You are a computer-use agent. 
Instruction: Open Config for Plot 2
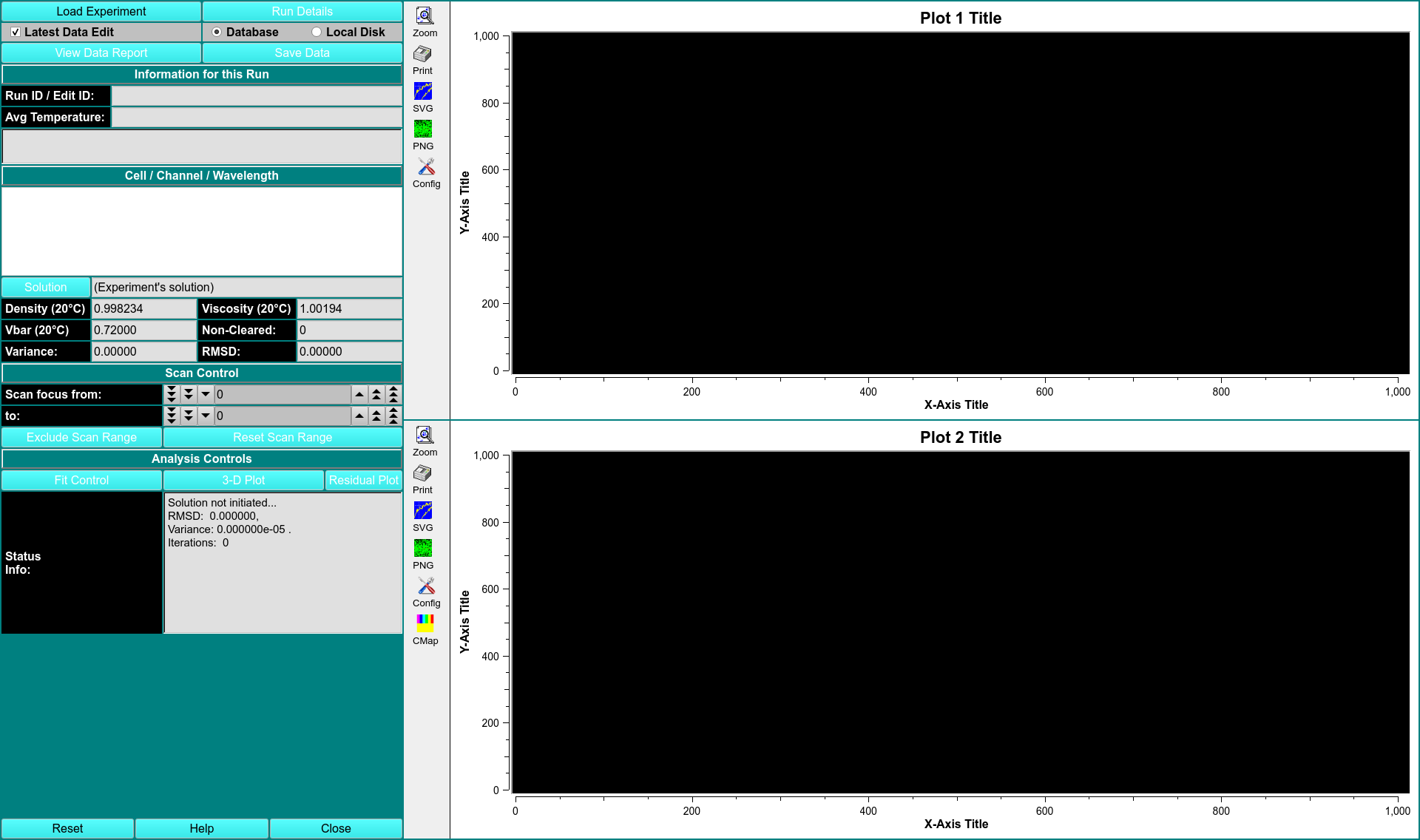tap(426, 586)
